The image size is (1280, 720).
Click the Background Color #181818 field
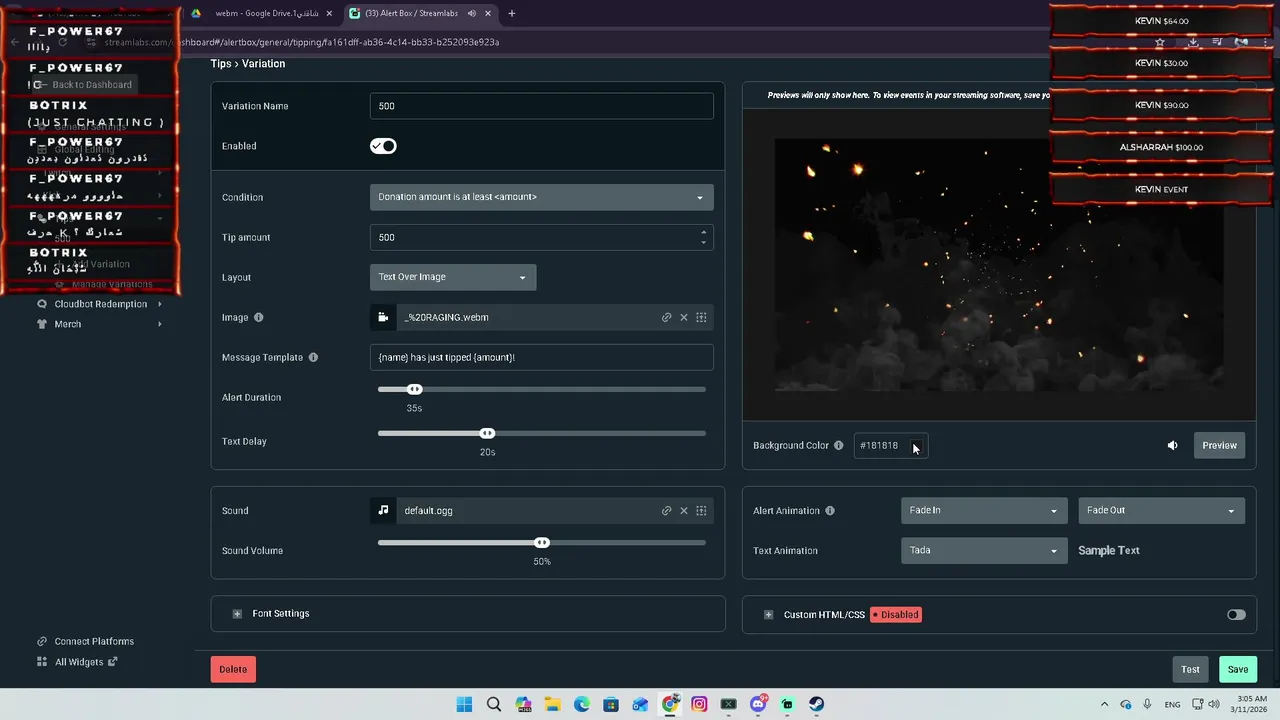click(891, 445)
